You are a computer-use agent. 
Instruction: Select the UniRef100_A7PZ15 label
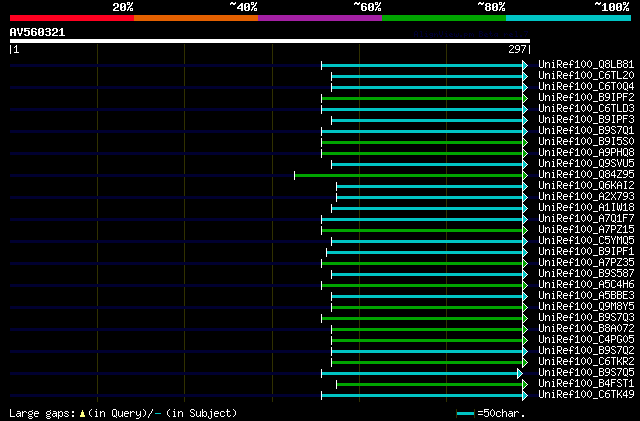coord(586,230)
